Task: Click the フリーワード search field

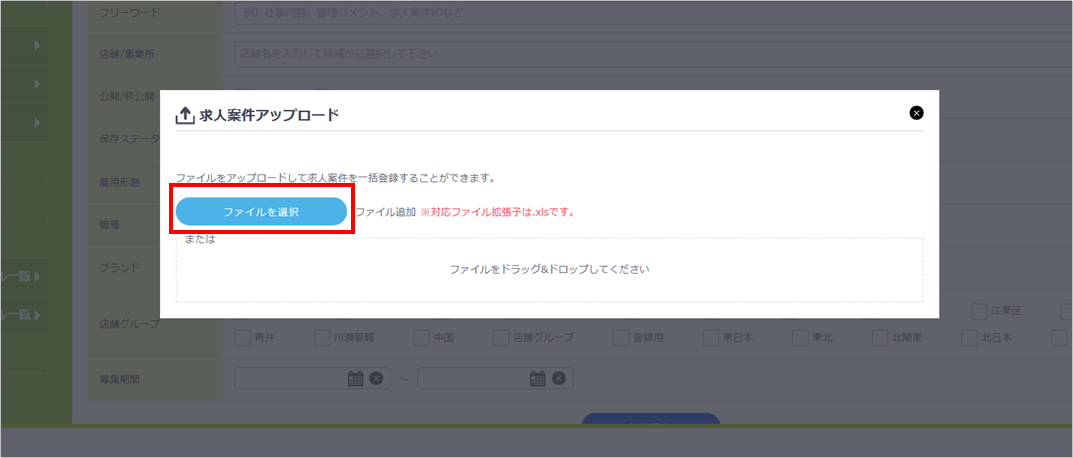Action: [x=650, y=14]
